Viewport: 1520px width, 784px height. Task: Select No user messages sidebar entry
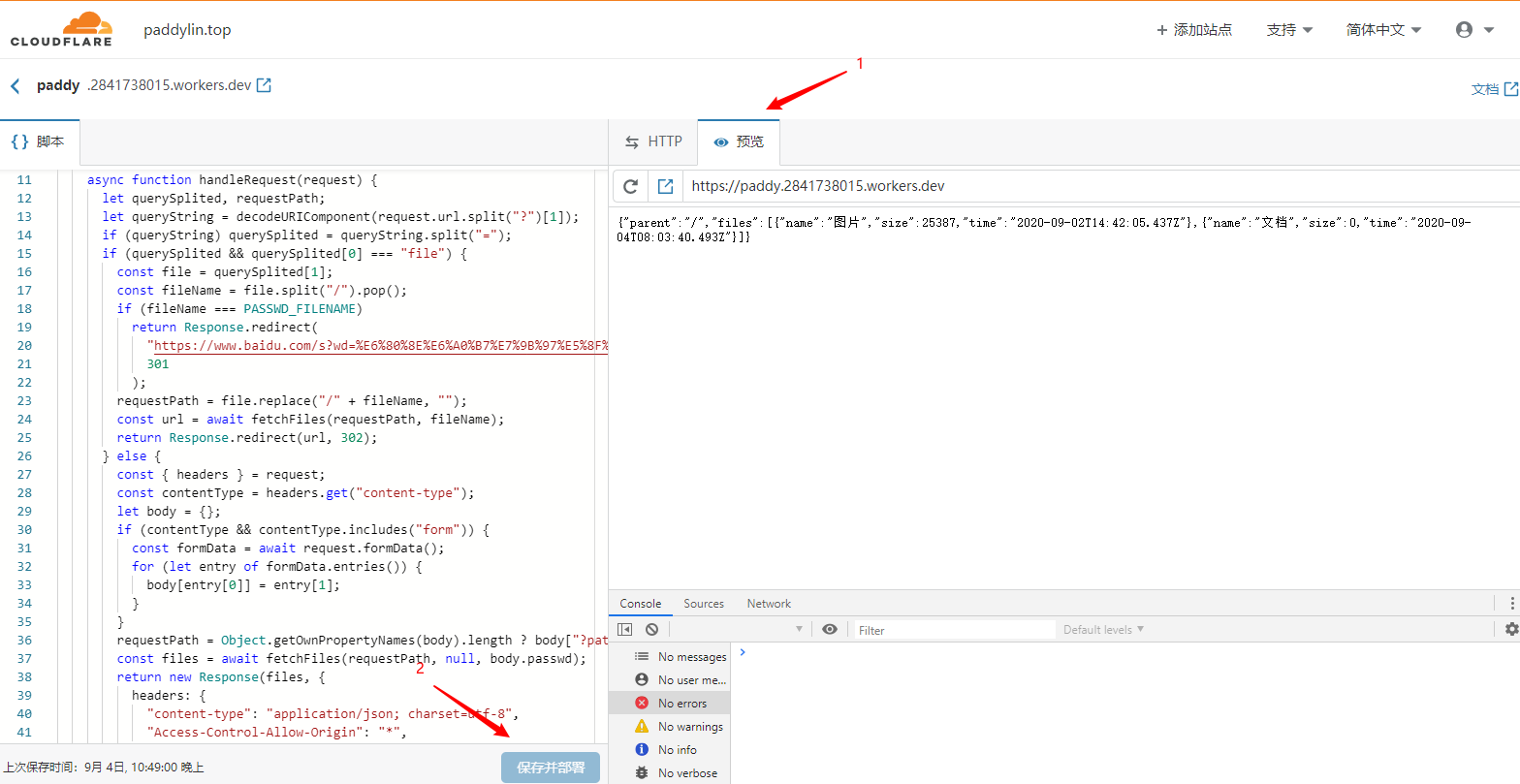(x=670, y=680)
